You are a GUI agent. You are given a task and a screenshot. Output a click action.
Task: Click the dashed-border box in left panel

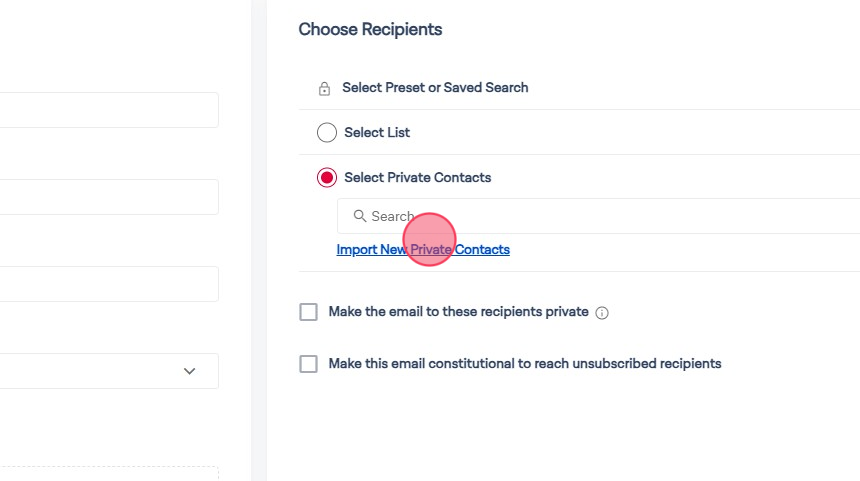point(108,473)
